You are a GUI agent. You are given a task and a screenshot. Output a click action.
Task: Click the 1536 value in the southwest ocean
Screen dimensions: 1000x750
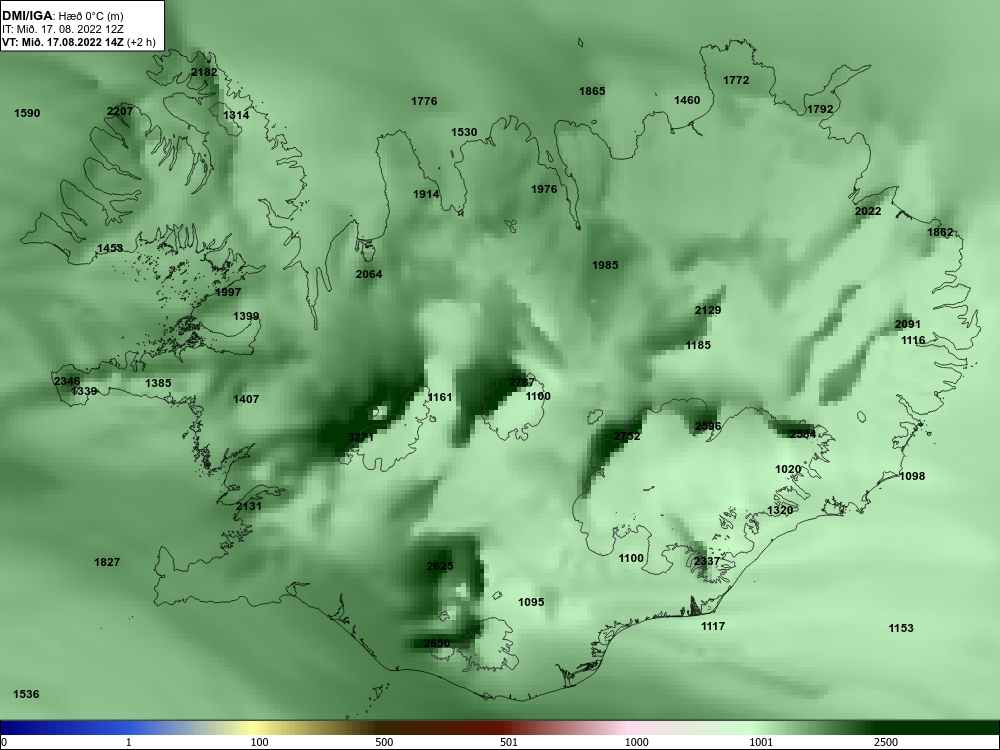coord(26,694)
